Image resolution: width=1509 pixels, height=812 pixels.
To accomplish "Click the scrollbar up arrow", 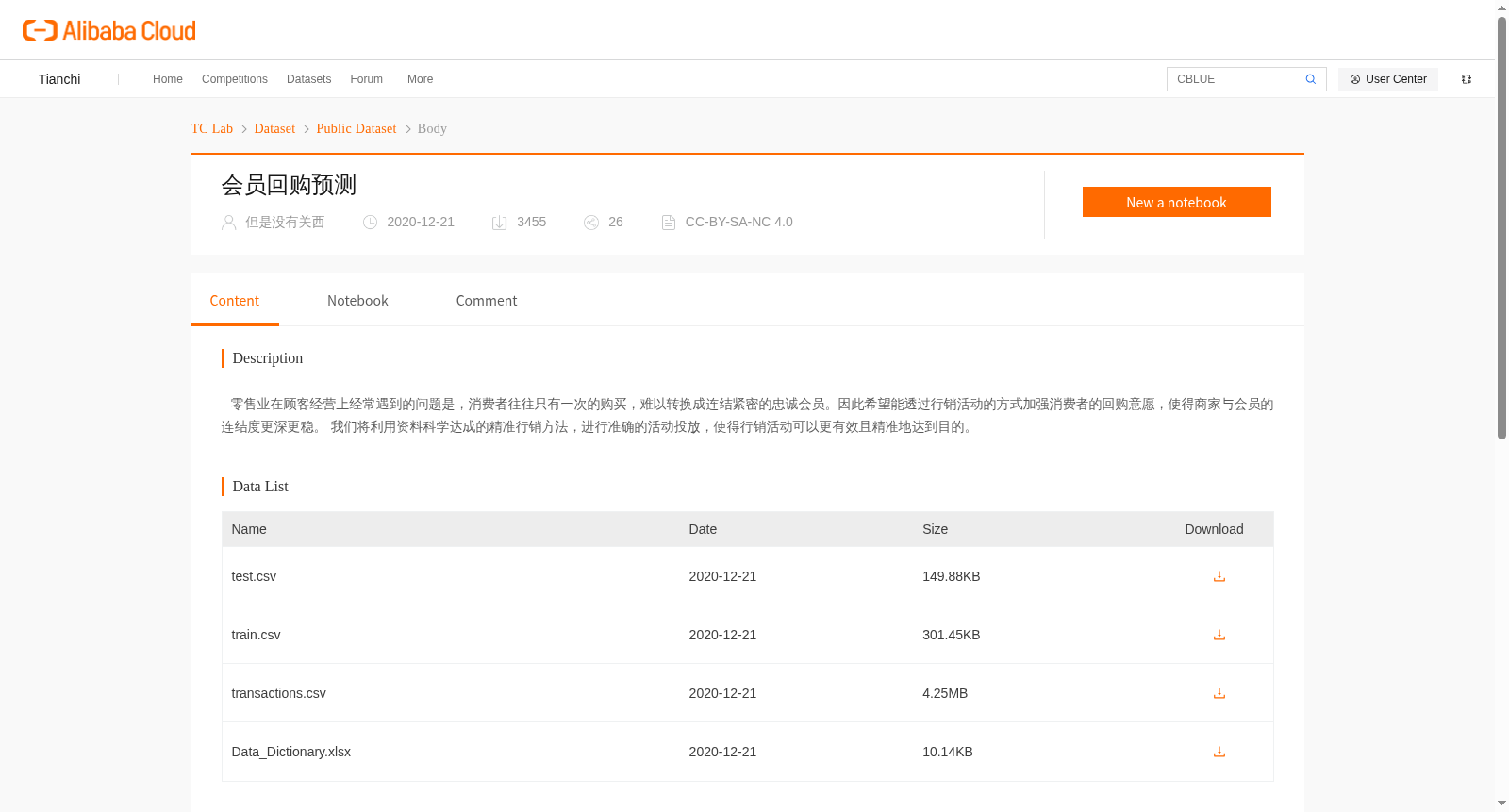I will pyautogui.click(x=1501, y=8).
